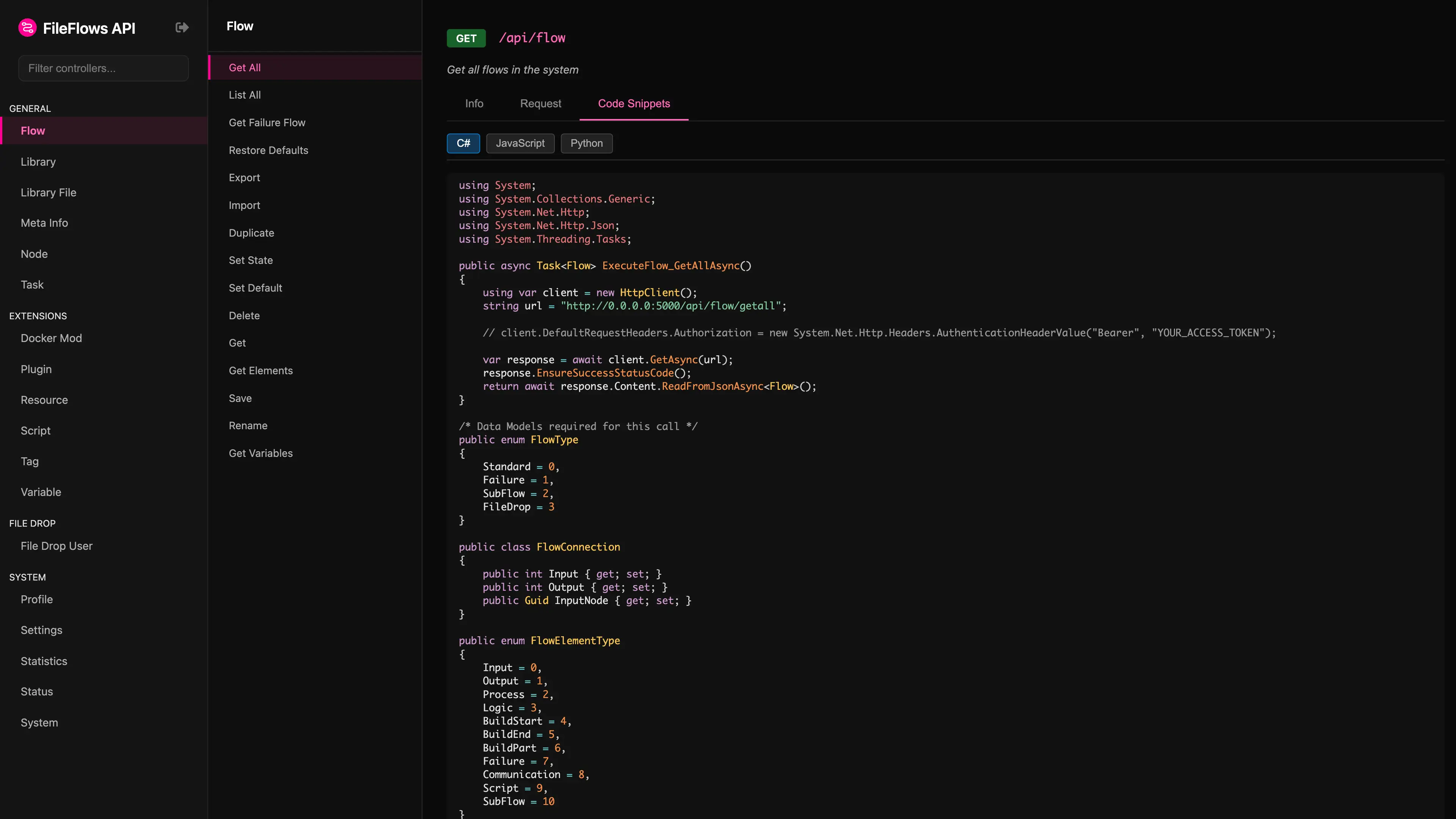Screen dimensions: 1456x819
Task: Click the FILE DROP section heading
Action: [32, 523]
